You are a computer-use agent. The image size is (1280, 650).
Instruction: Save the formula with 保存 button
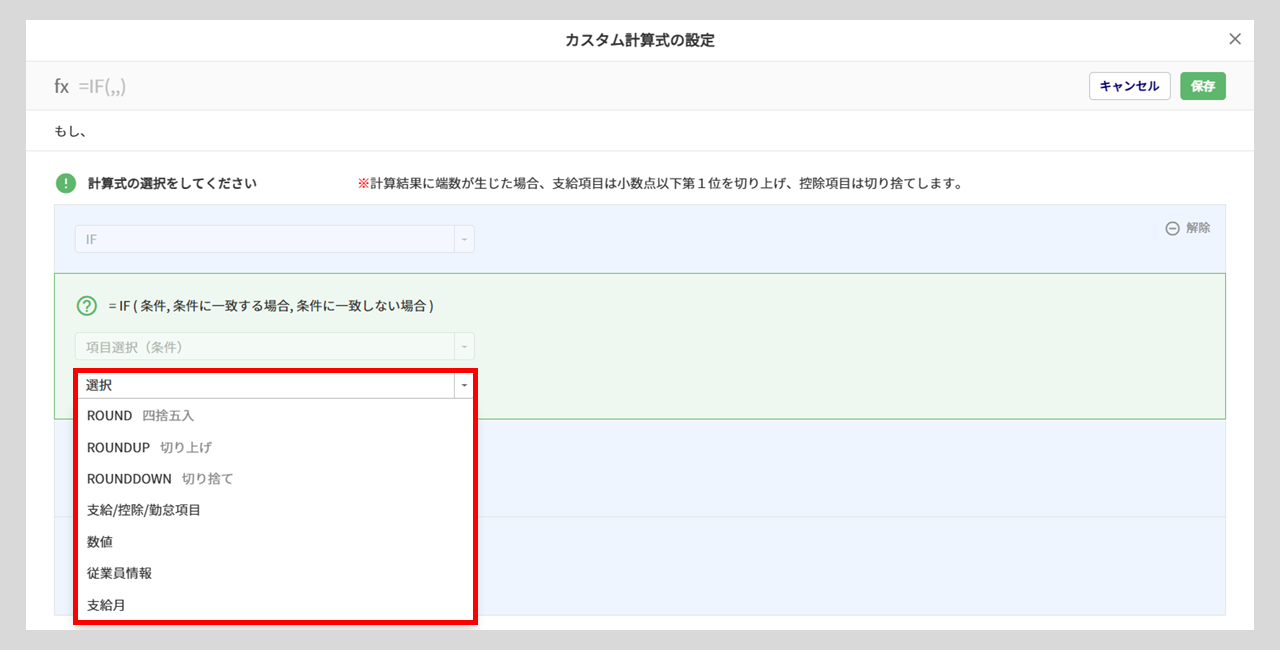(x=1203, y=86)
